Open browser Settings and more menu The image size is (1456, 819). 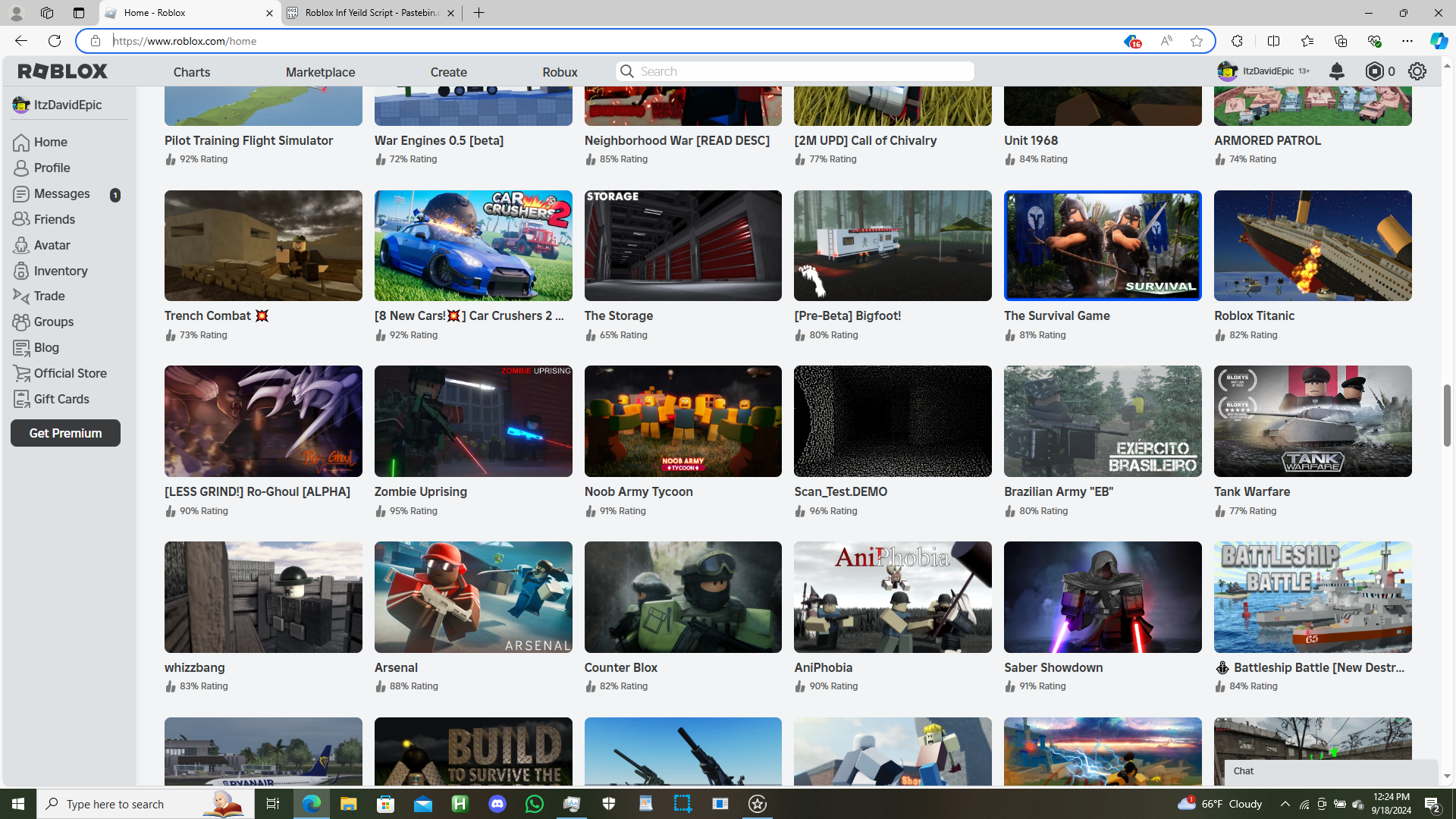1407,41
